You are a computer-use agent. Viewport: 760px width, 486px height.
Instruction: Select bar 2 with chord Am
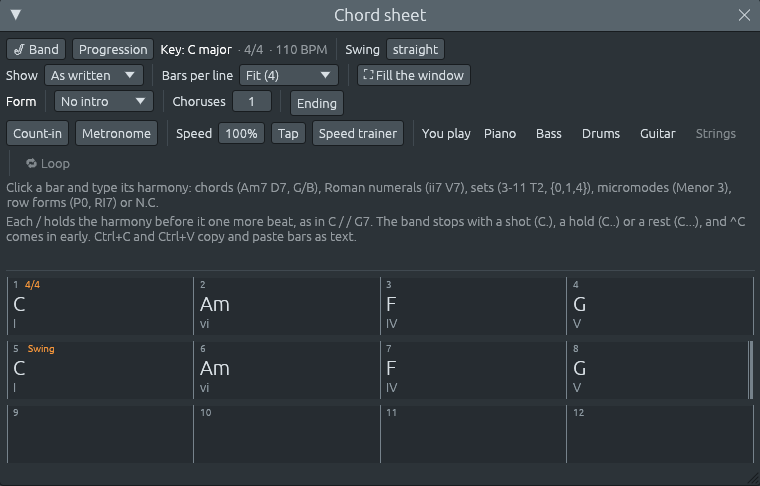coord(286,306)
